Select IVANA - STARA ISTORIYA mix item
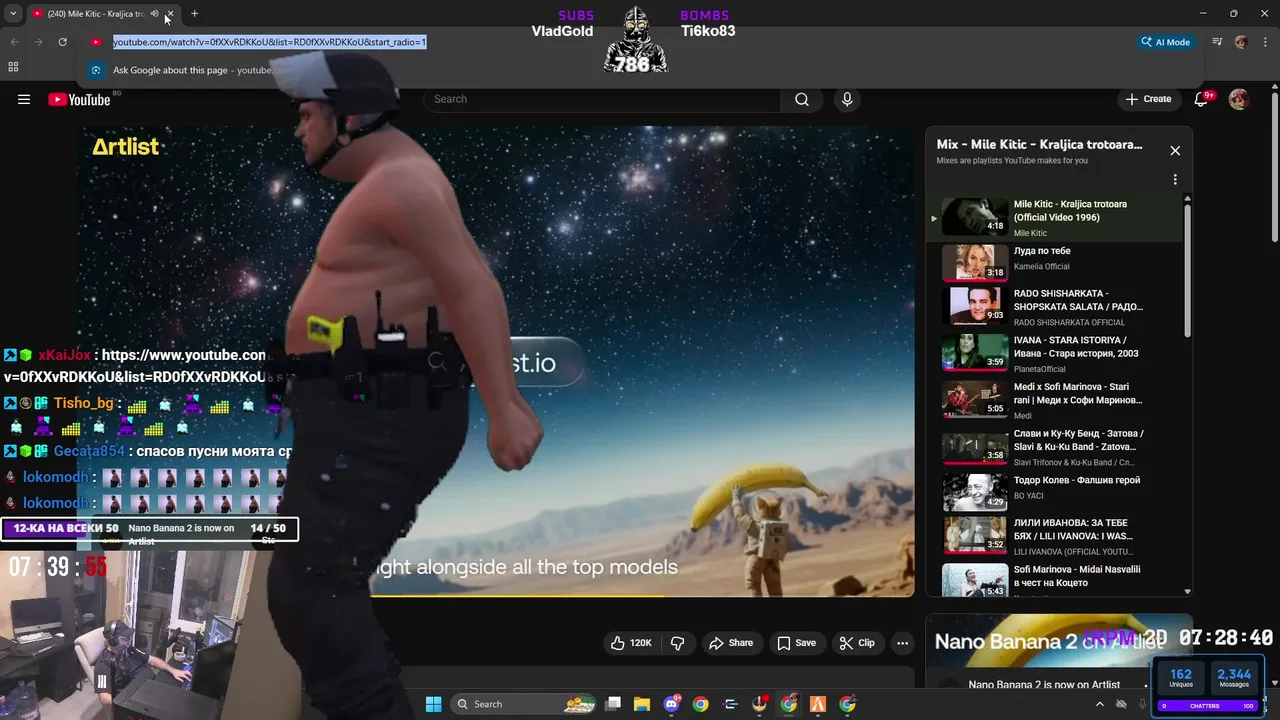The image size is (1280, 720). tap(1055, 353)
